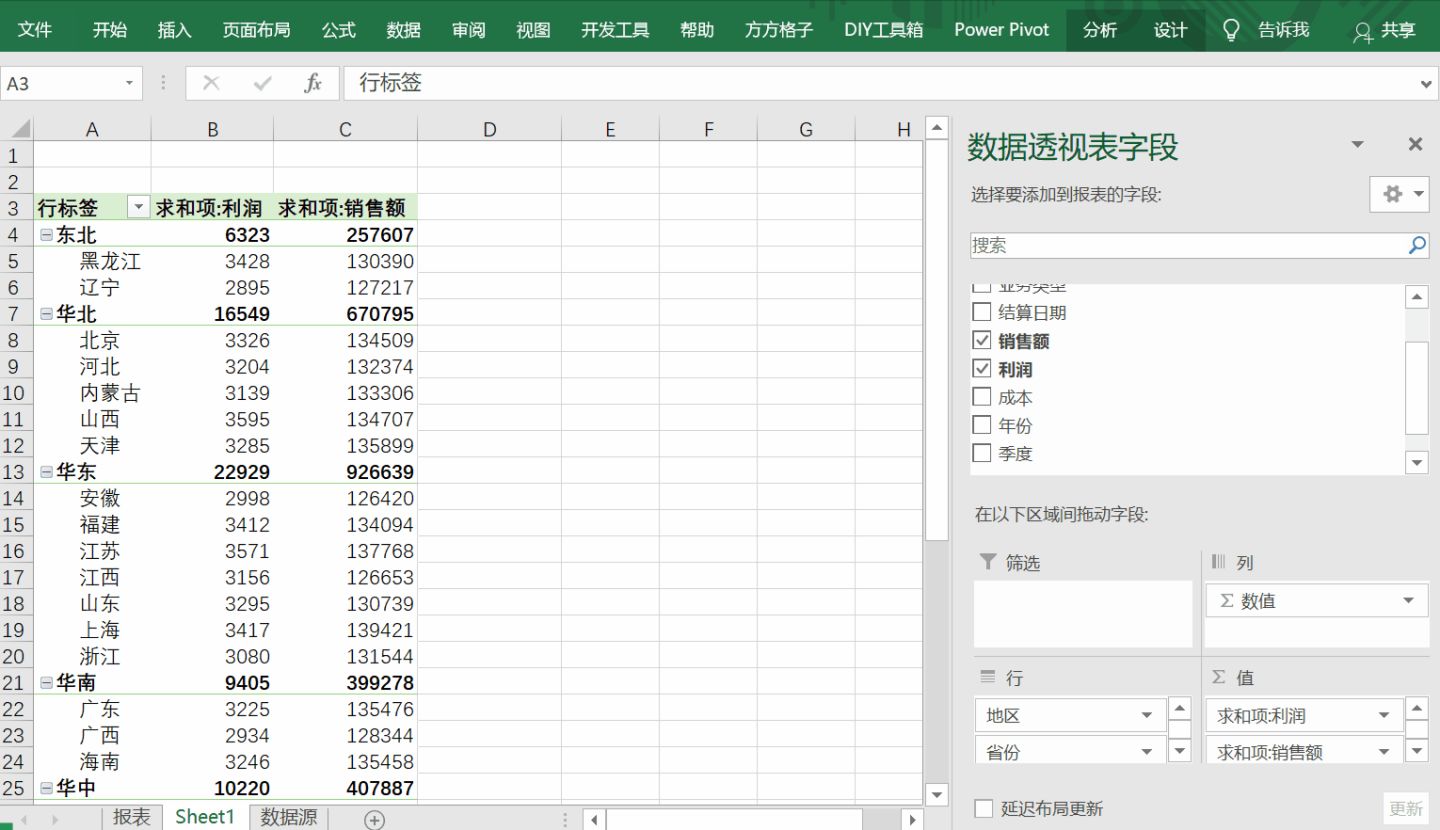Open the field list gear tools menu

tap(1399, 194)
